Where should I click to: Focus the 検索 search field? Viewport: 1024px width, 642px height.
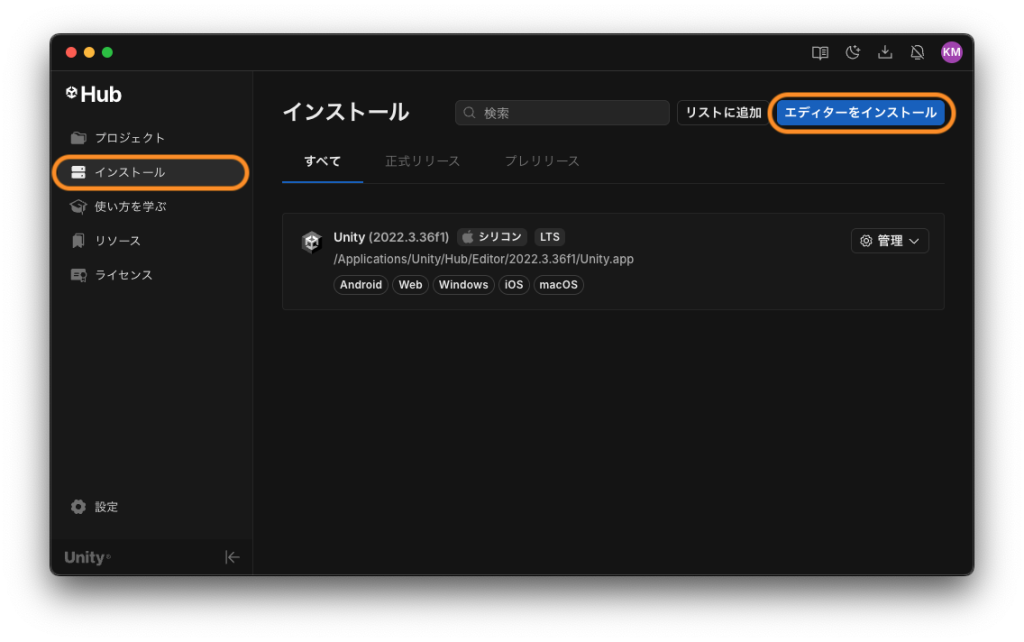(562, 112)
